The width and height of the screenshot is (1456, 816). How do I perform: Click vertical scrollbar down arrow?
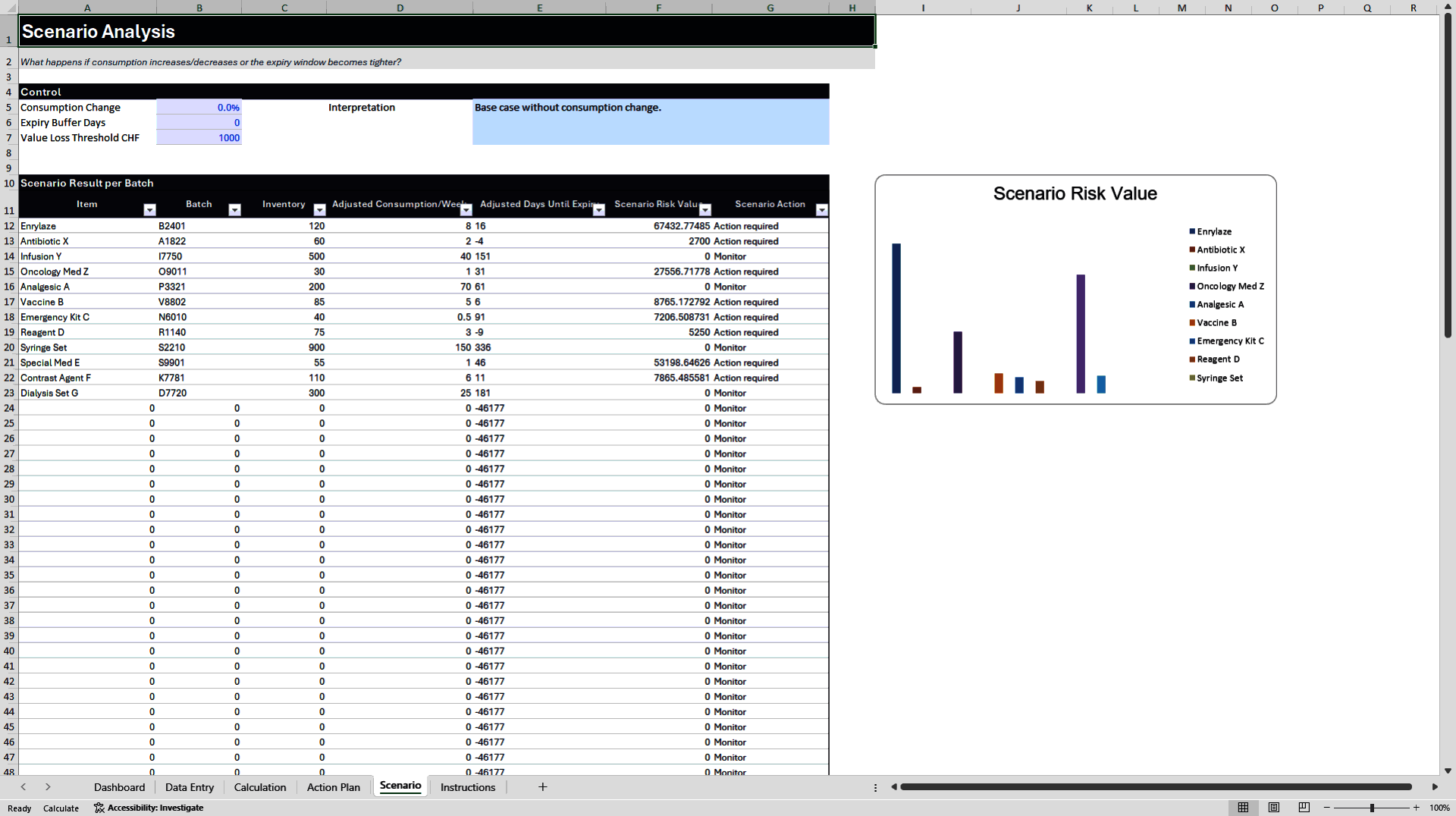click(x=1448, y=770)
